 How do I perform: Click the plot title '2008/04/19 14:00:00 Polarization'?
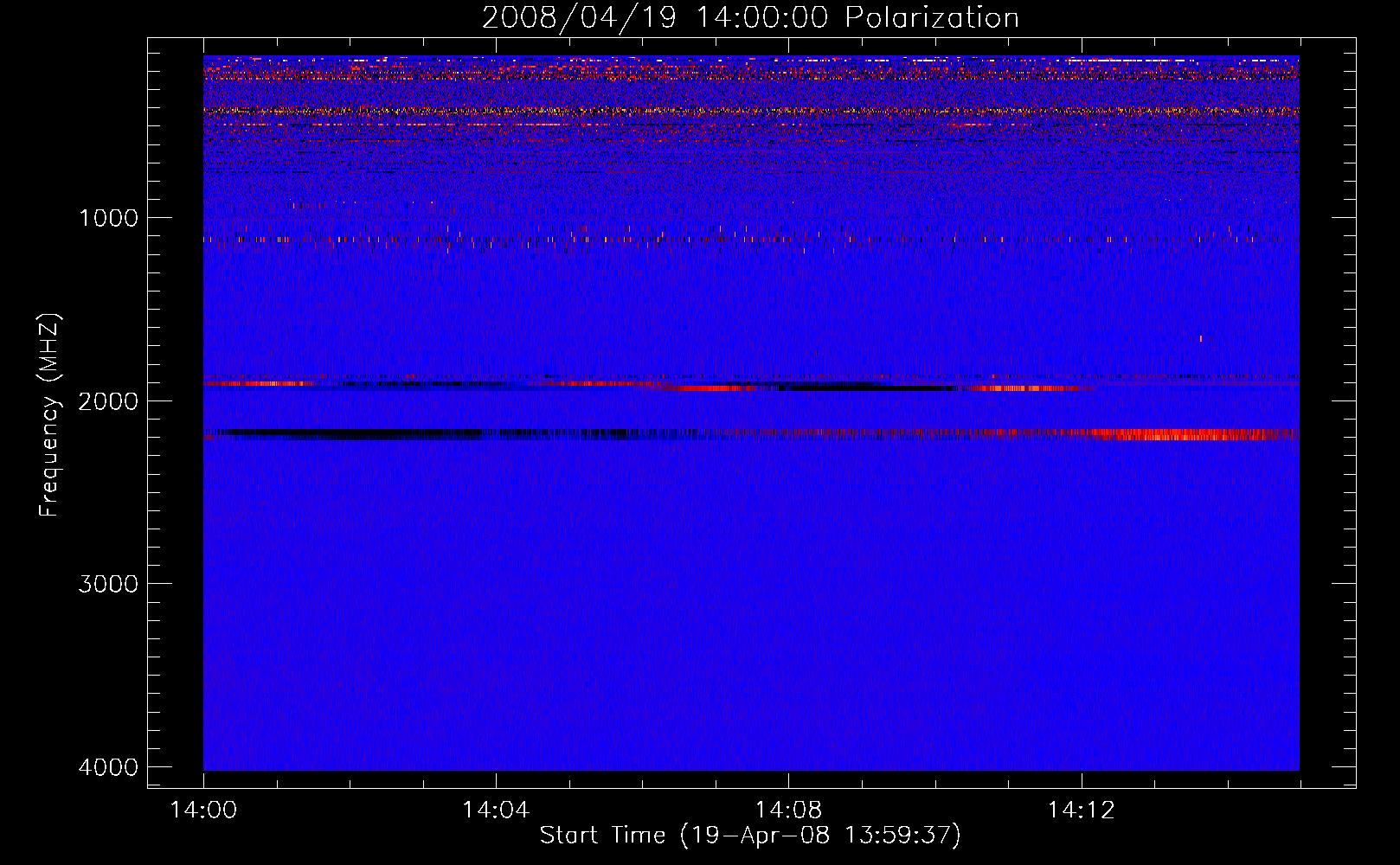(x=750, y=18)
